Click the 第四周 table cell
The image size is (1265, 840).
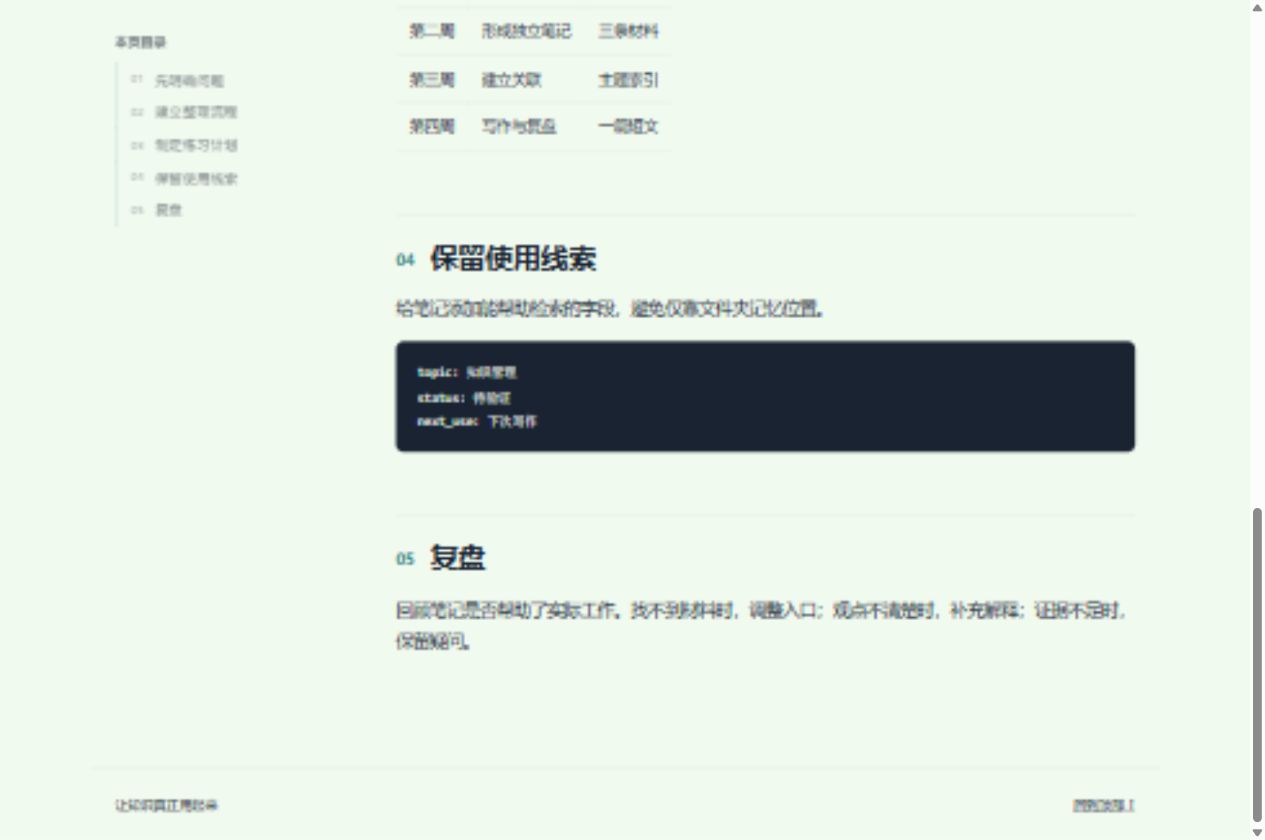tap(432, 127)
